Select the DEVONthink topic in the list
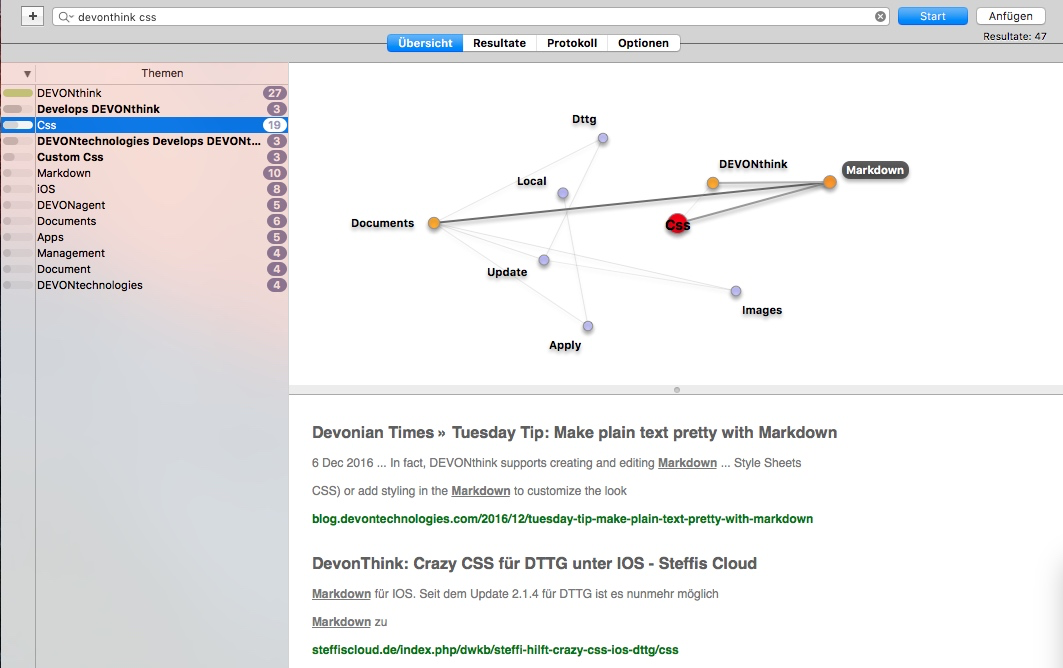Image resolution: width=1063 pixels, height=668 pixels. [70, 93]
